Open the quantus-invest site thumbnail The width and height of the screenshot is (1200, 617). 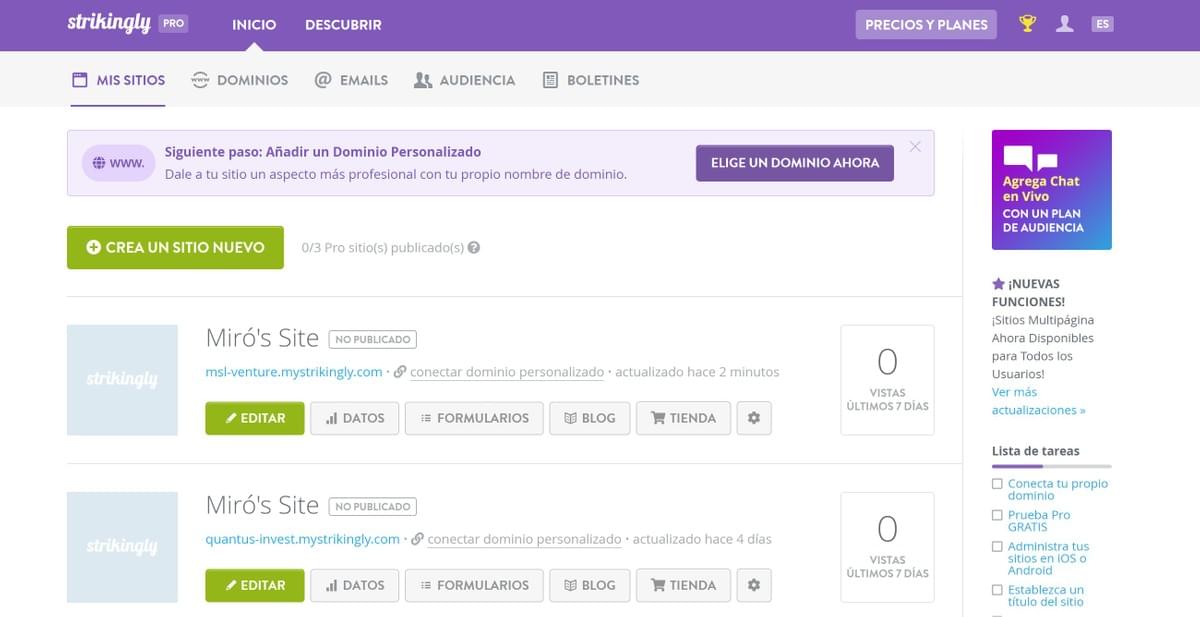pos(122,547)
